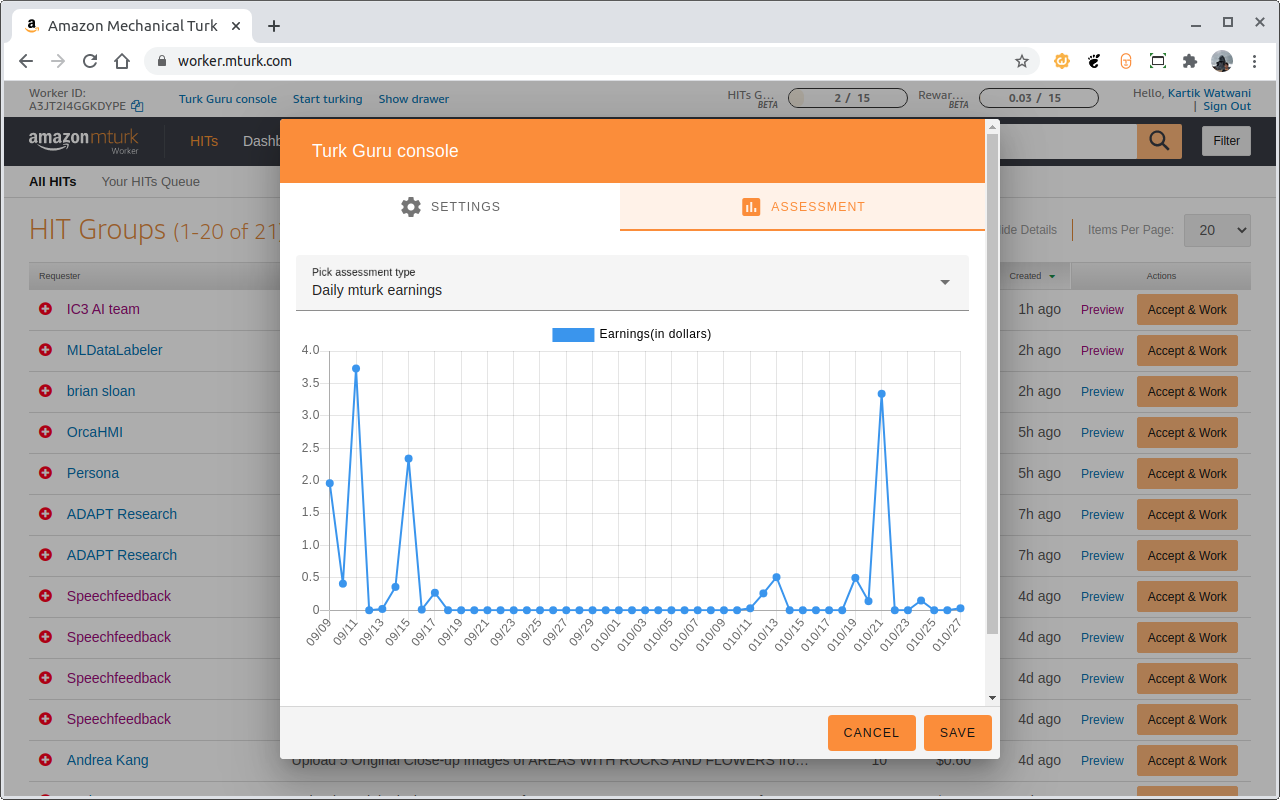This screenshot has height=800, width=1280.
Task: Open the All HITs tab
Action: (x=53, y=182)
